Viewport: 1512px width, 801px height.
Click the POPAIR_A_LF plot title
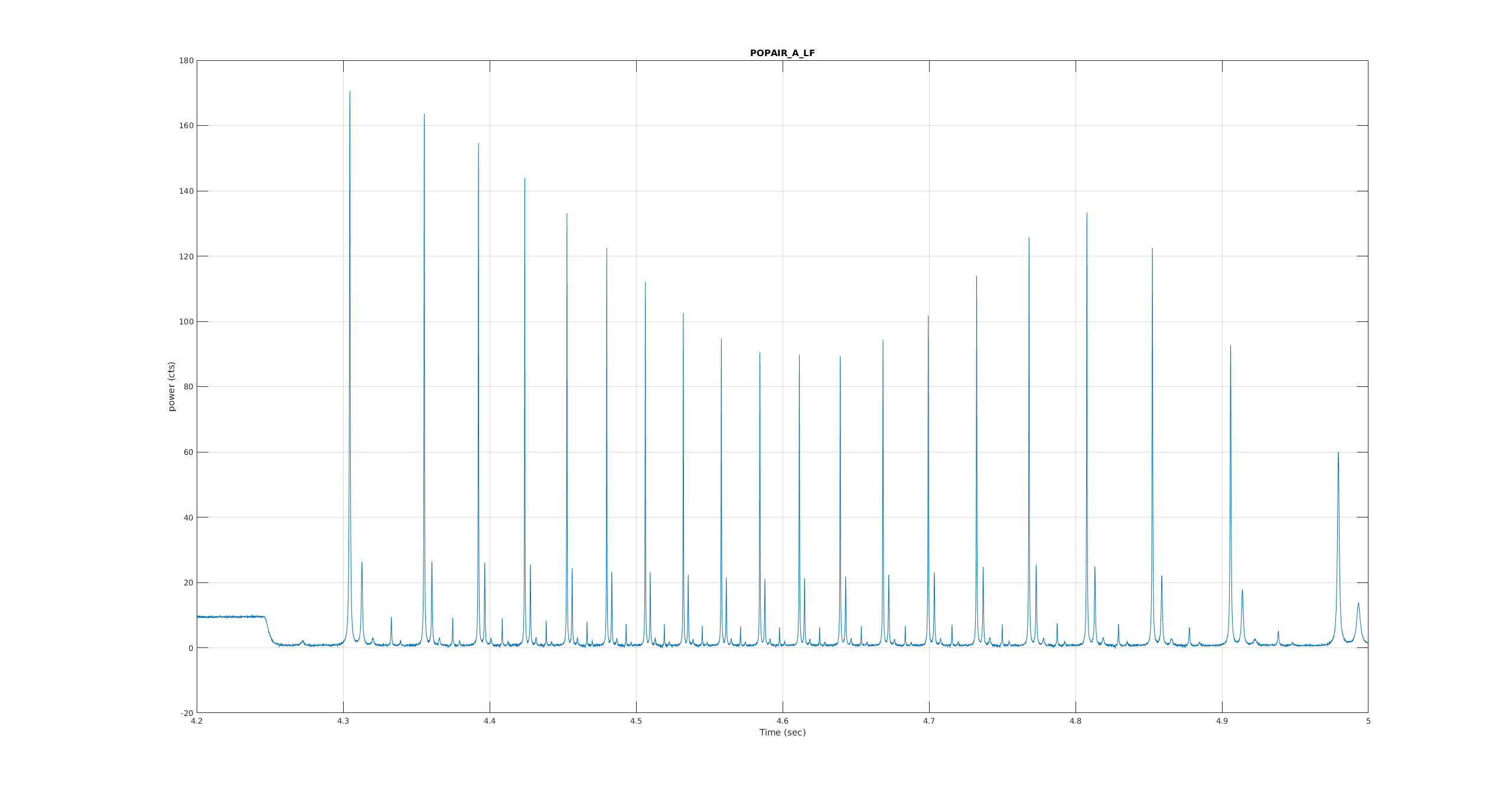coord(782,53)
